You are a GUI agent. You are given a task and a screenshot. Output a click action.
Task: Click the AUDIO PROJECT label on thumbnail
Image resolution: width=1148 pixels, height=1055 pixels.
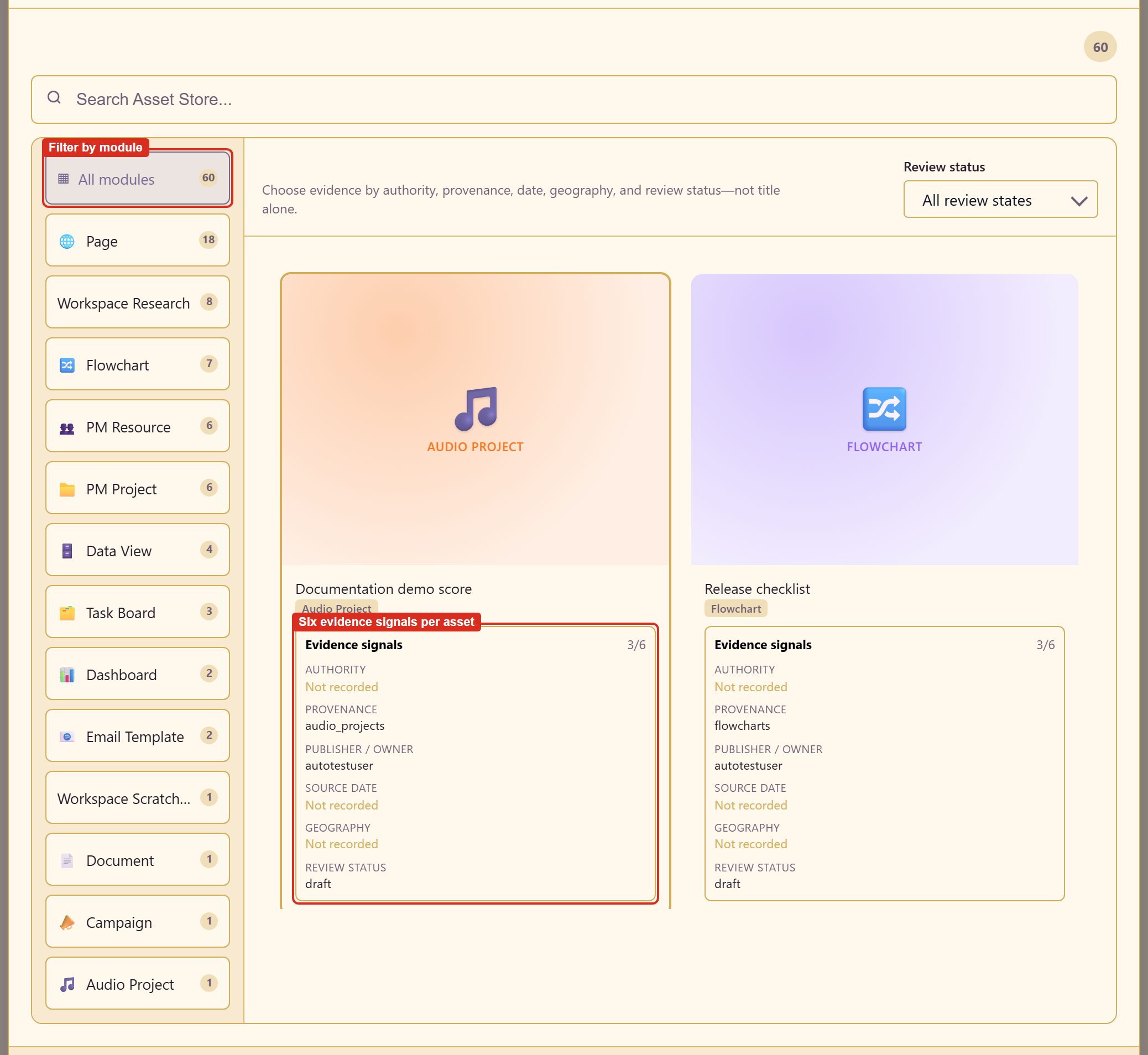point(476,447)
